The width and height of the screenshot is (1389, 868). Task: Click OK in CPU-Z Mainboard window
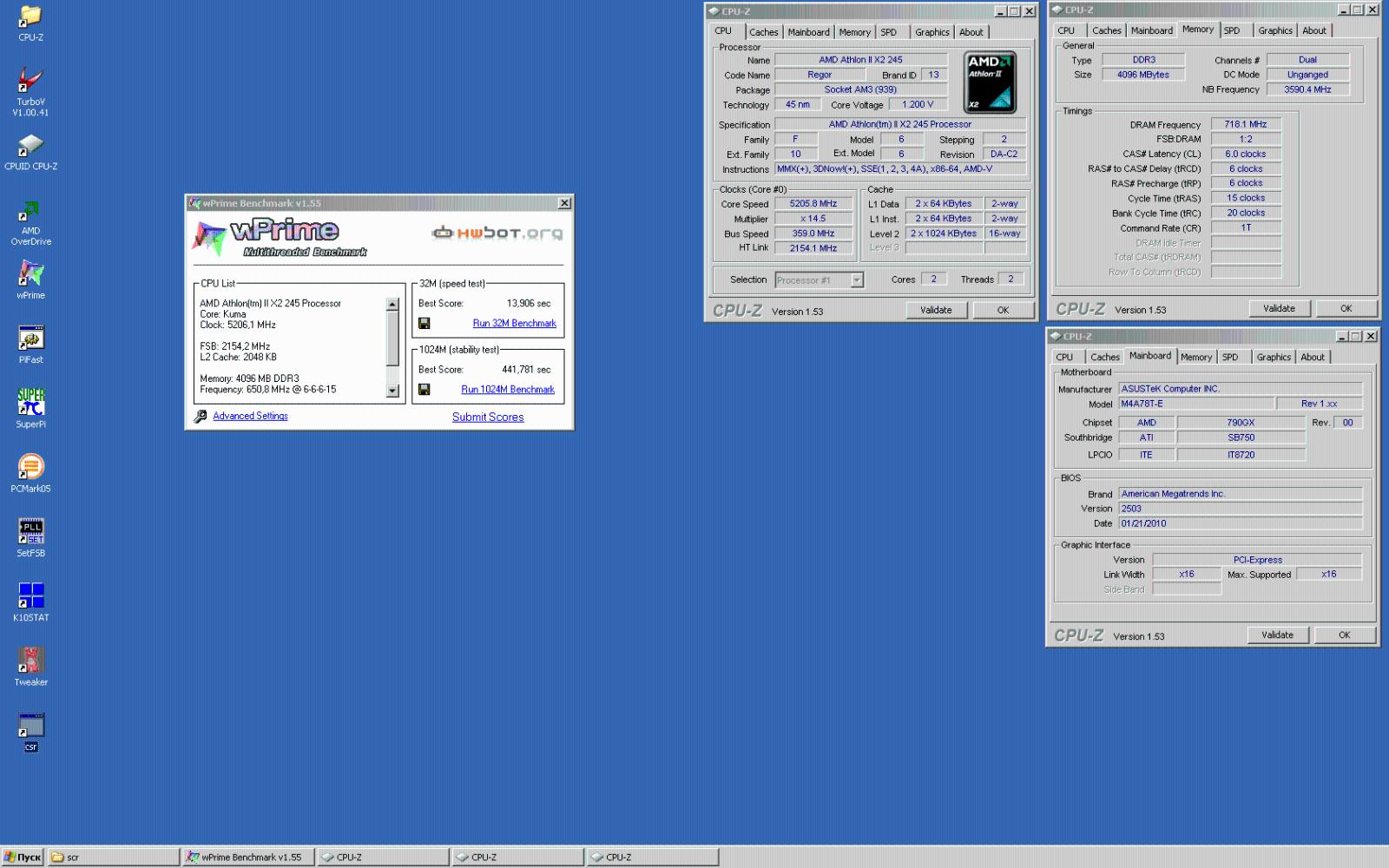pyautogui.click(x=1344, y=635)
